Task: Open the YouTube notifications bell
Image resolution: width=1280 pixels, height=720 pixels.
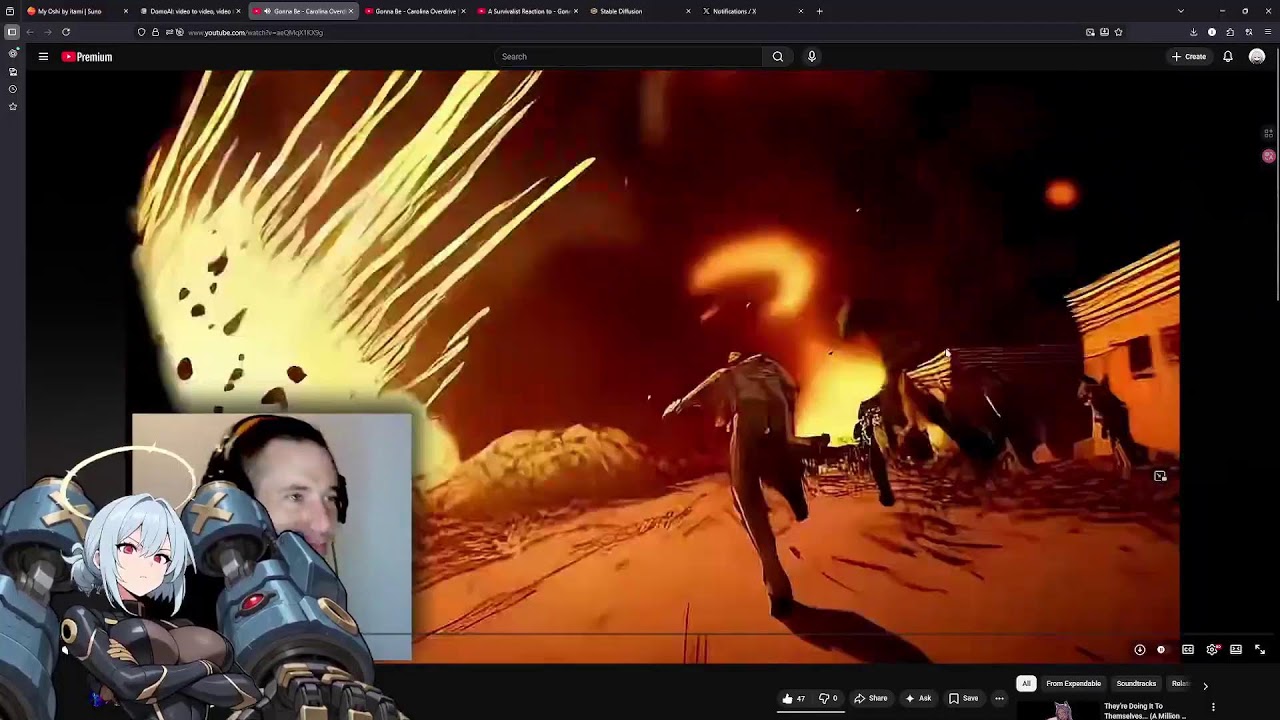Action: 1228,56
